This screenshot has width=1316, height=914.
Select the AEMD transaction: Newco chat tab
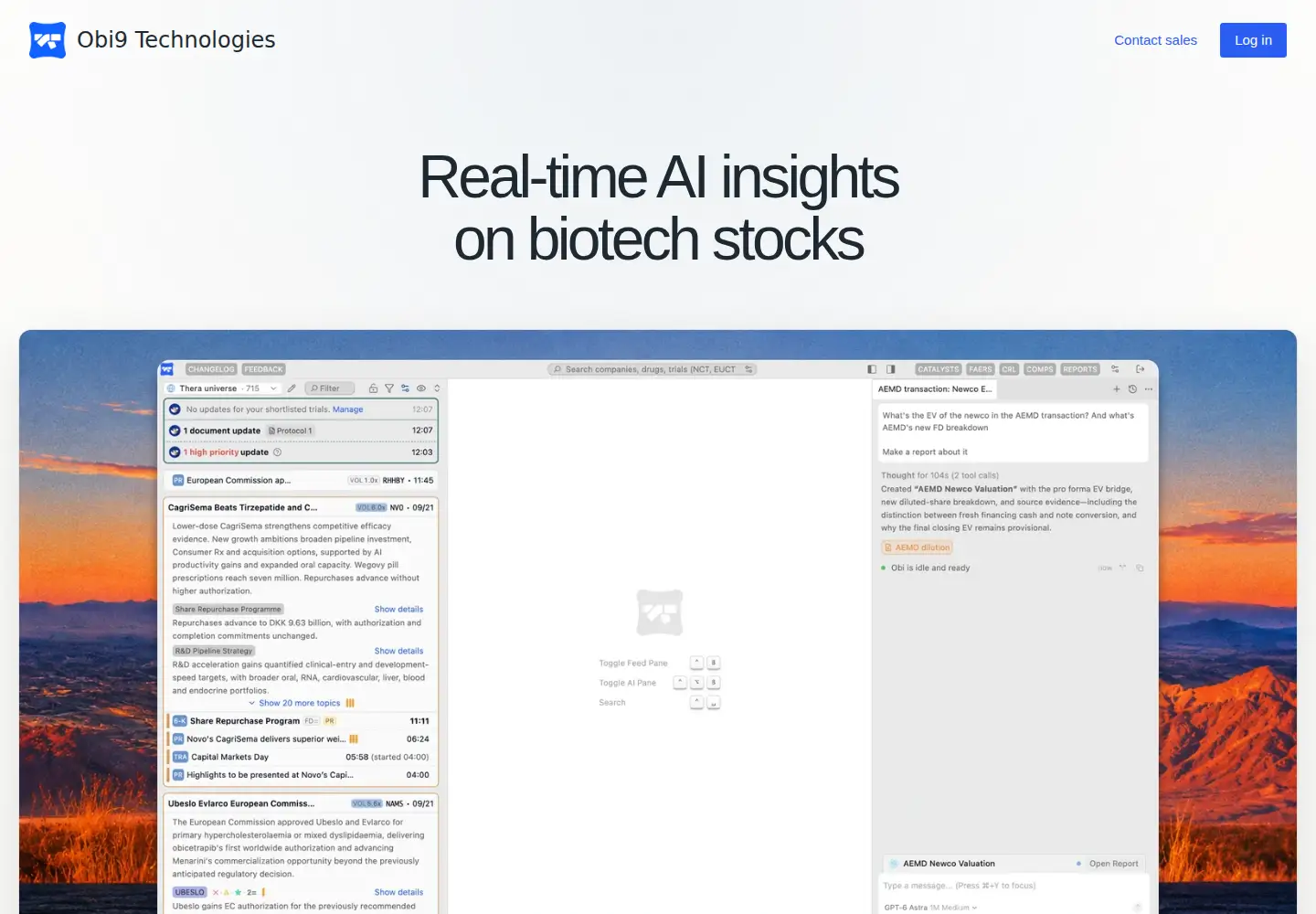click(935, 389)
